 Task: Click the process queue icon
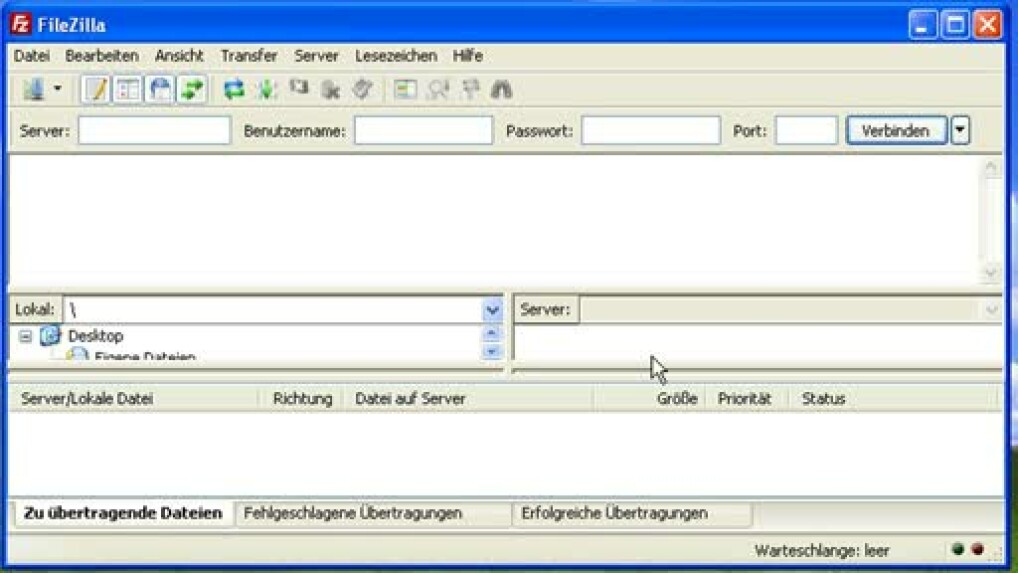pos(266,90)
